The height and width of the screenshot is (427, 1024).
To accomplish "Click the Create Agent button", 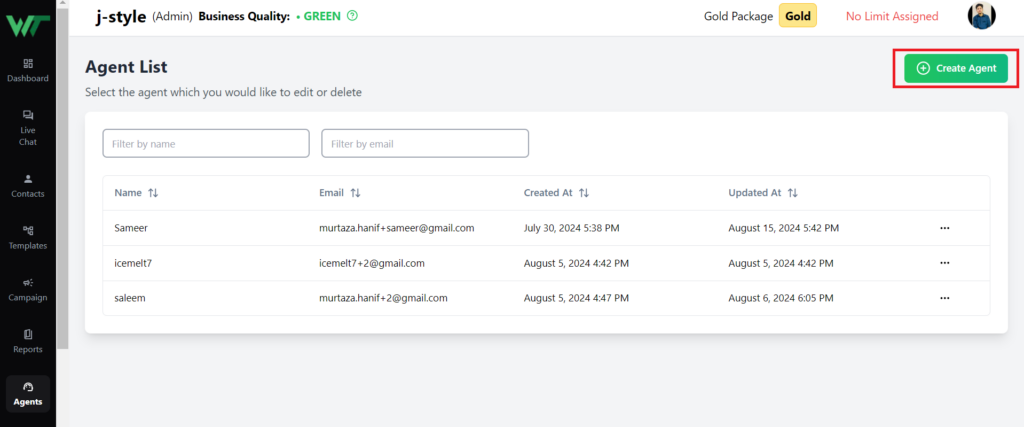I will [x=955, y=69].
